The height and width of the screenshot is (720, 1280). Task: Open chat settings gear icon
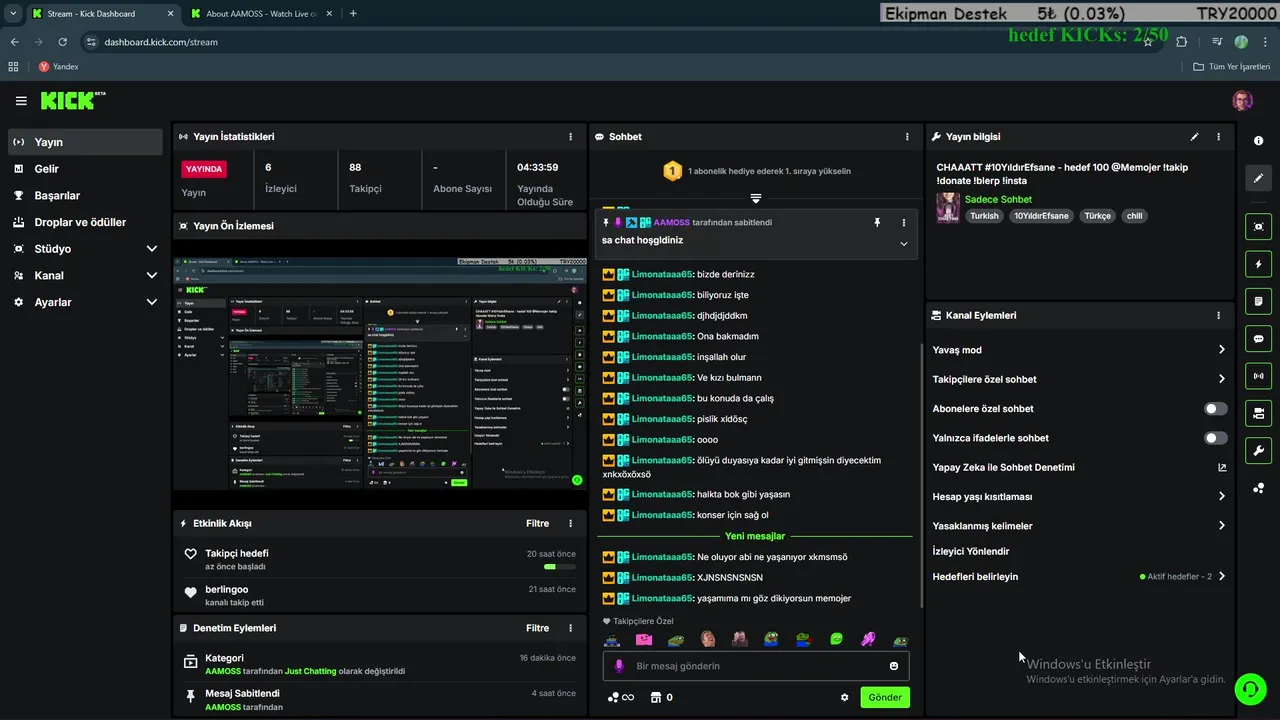point(844,698)
